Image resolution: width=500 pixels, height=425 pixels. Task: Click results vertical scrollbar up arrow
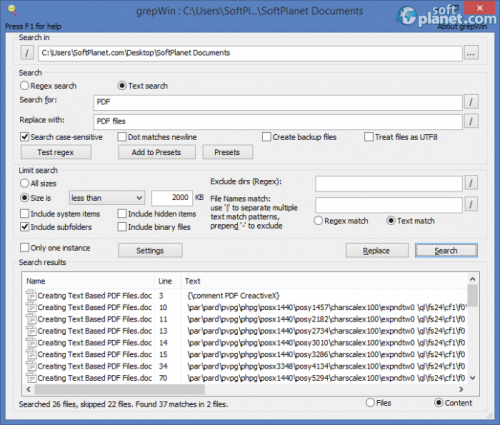472,279
